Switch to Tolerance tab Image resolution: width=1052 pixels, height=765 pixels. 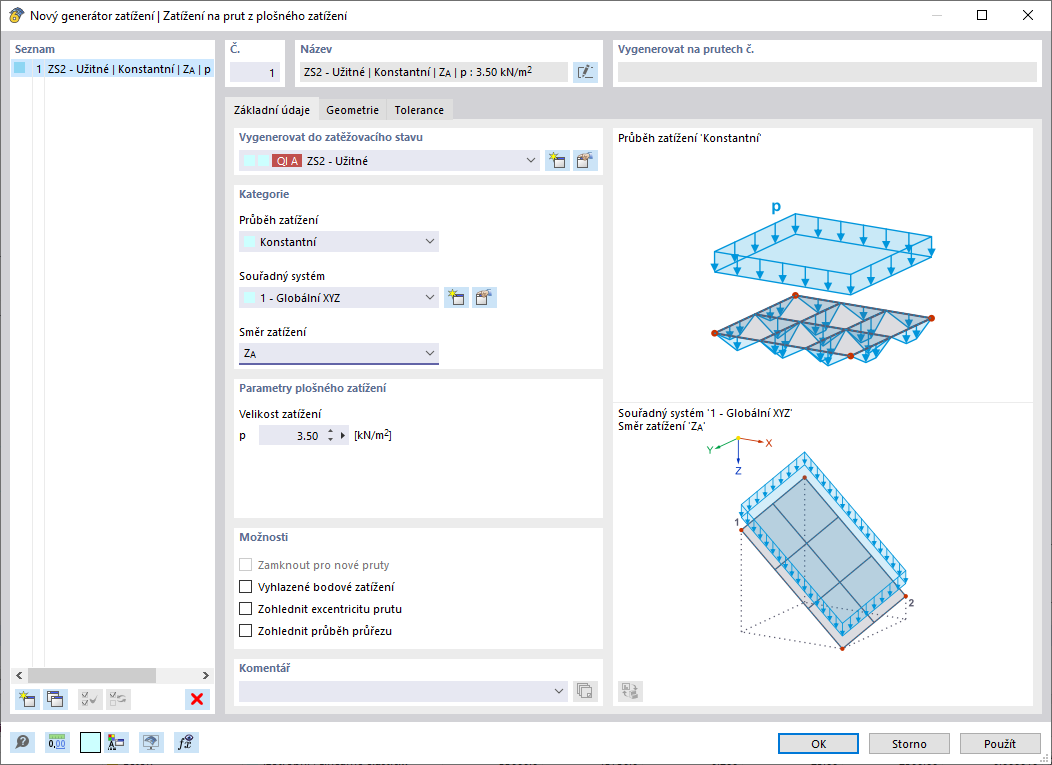tap(419, 110)
